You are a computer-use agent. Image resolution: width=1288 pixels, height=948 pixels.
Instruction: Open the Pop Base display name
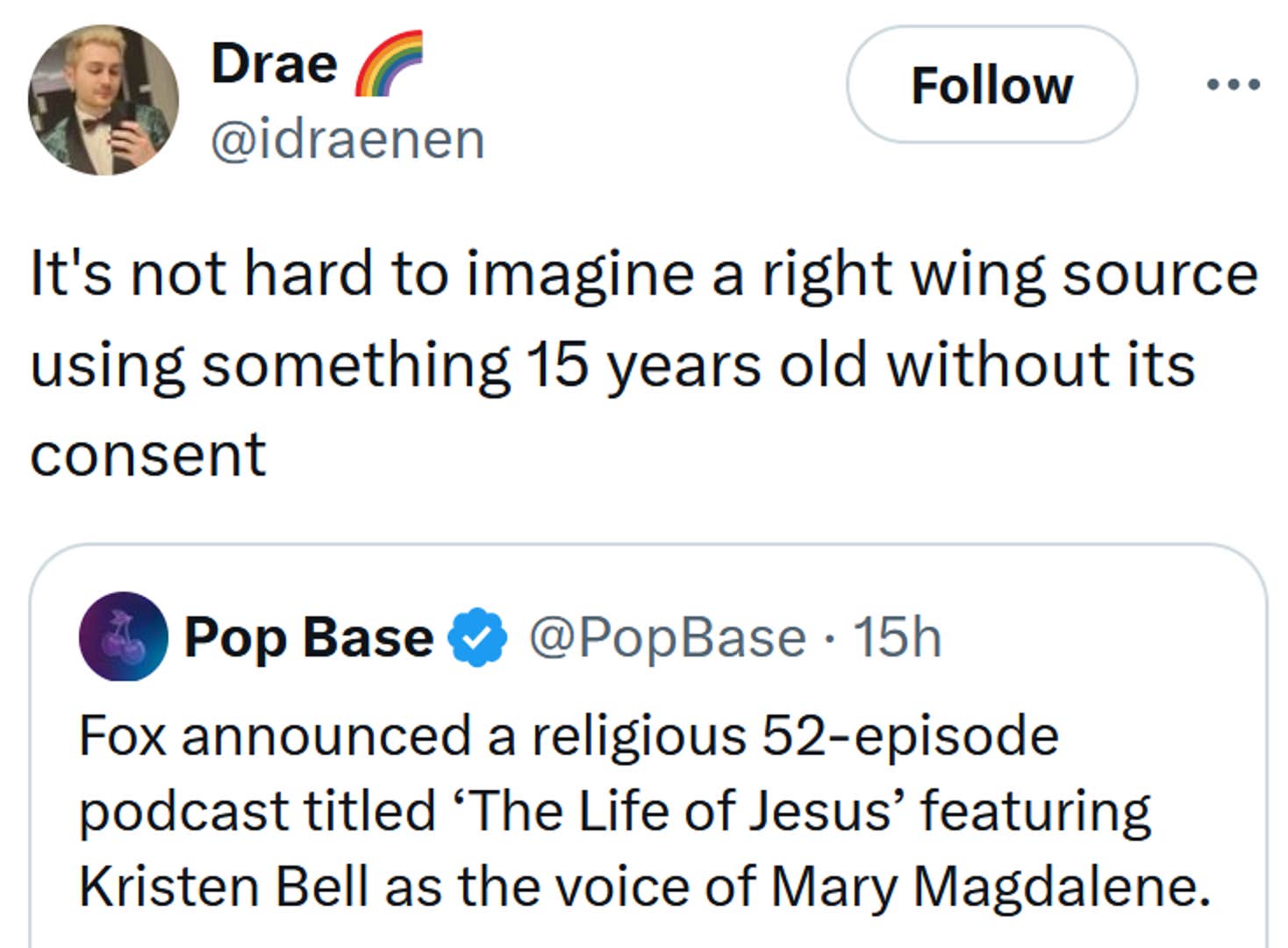point(308,637)
